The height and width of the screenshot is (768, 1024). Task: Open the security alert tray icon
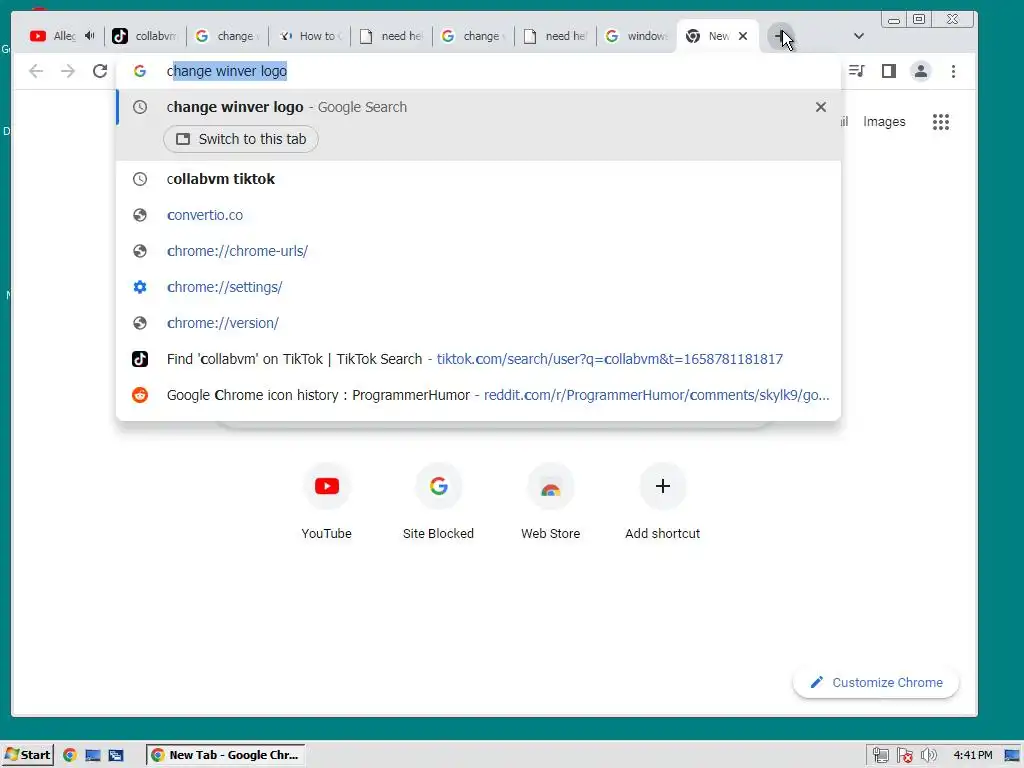pyautogui.click(x=904, y=756)
